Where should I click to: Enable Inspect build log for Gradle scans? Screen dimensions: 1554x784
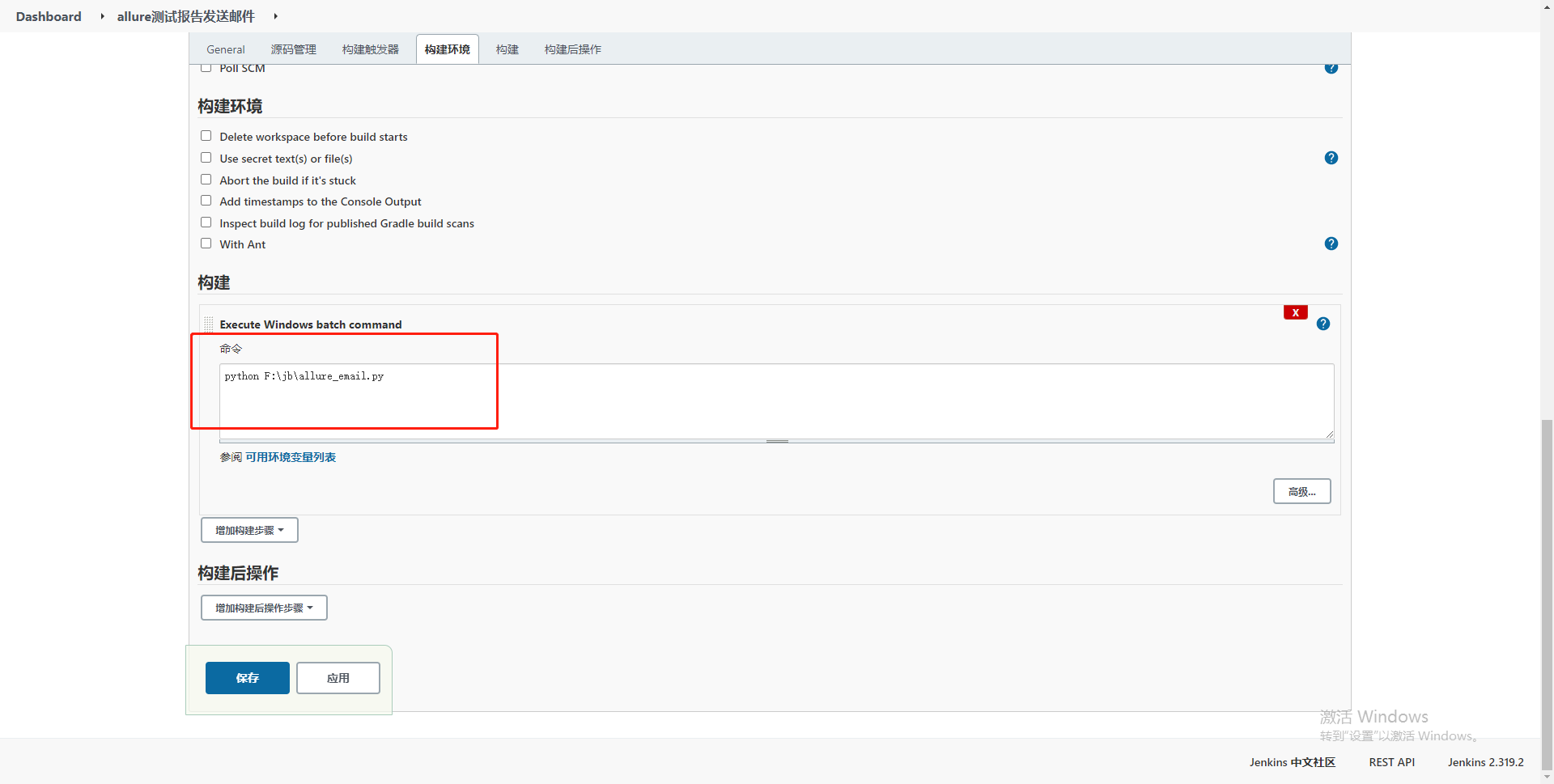206,222
